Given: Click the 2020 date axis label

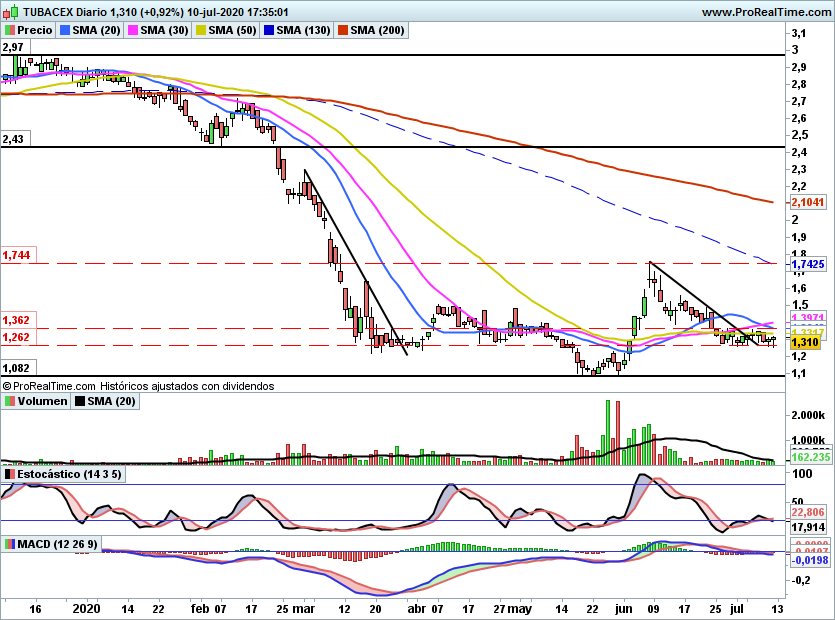Looking at the screenshot, I should 86,609.
